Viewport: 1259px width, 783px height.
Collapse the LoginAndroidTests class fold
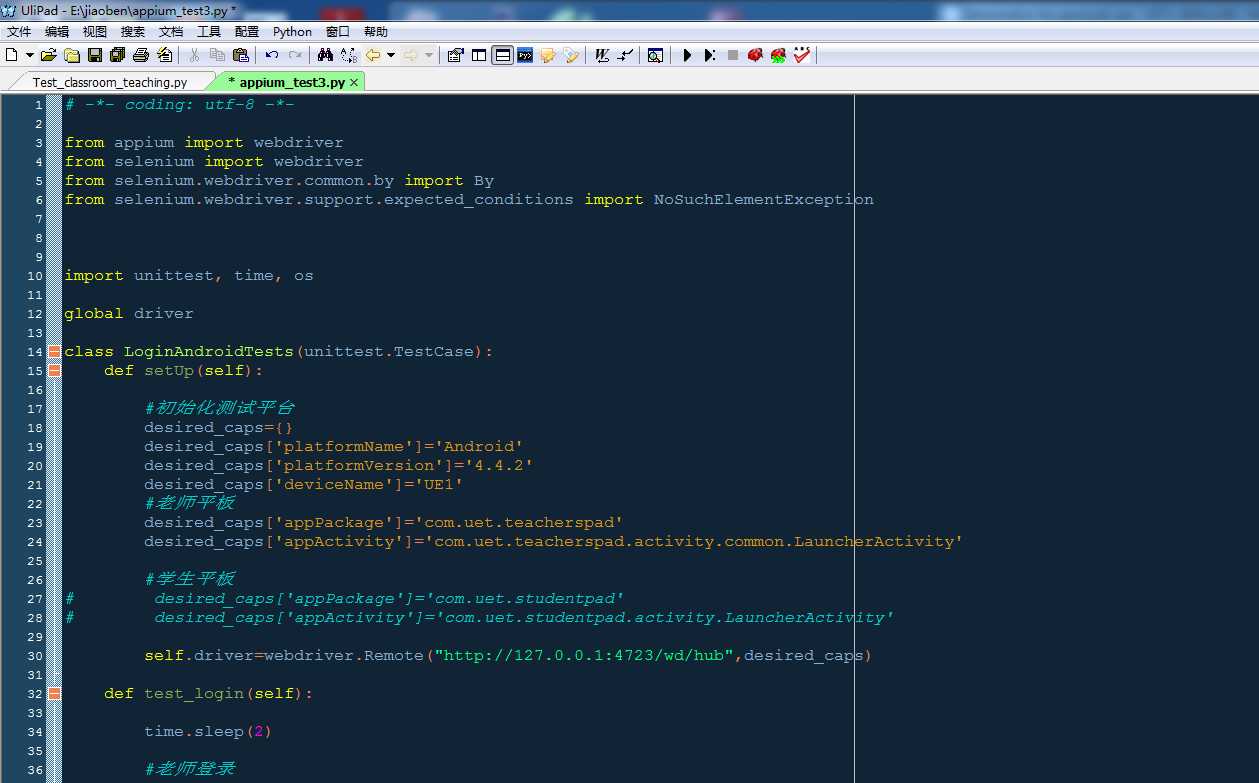click(54, 351)
